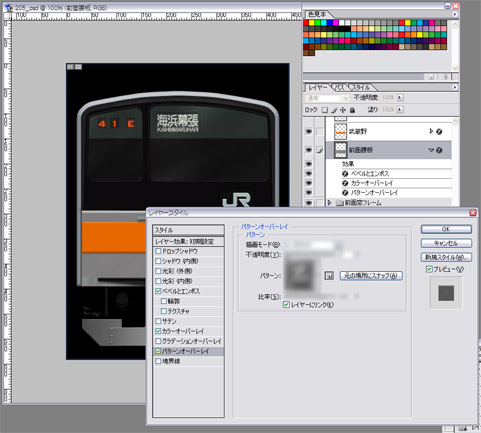481x433 pixels.
Task: Click the effects icon on 武蔵野 layer
Action: [439, 132]
